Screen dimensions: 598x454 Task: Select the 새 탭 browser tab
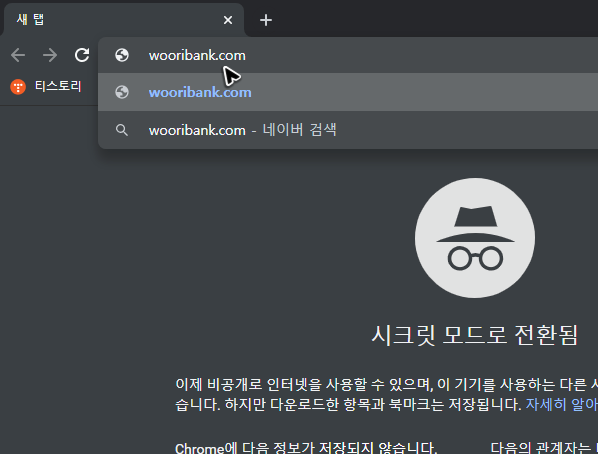click(123, 20)
